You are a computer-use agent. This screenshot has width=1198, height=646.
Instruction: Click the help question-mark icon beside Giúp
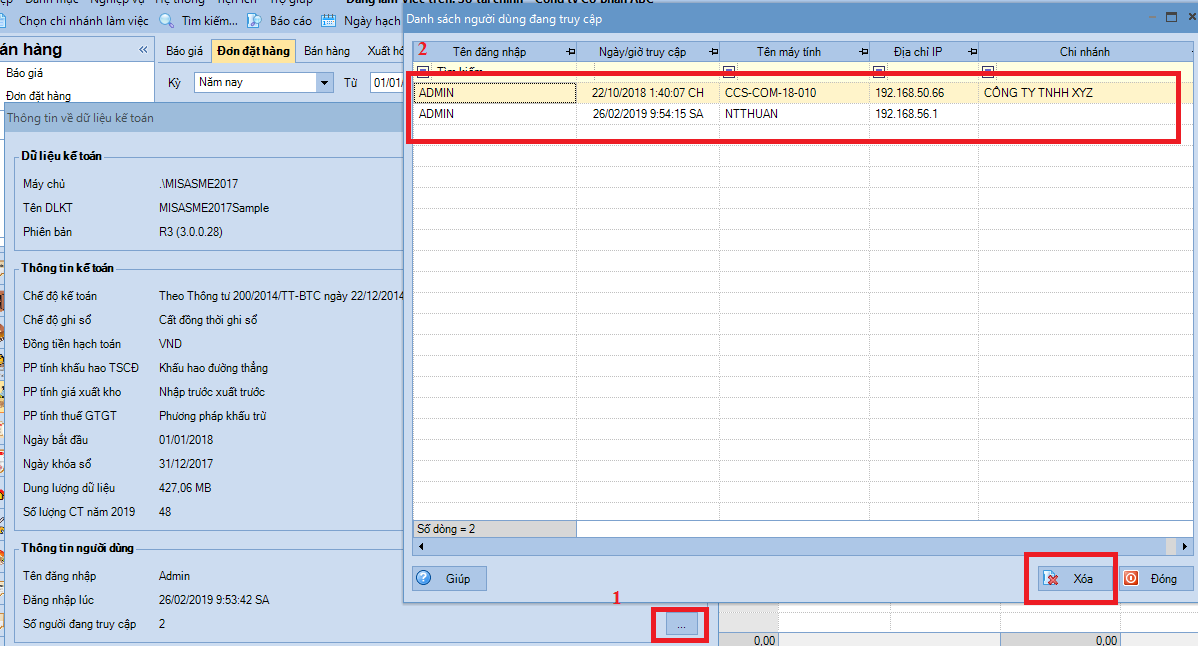pyautogui.click(x=423, y=578)
